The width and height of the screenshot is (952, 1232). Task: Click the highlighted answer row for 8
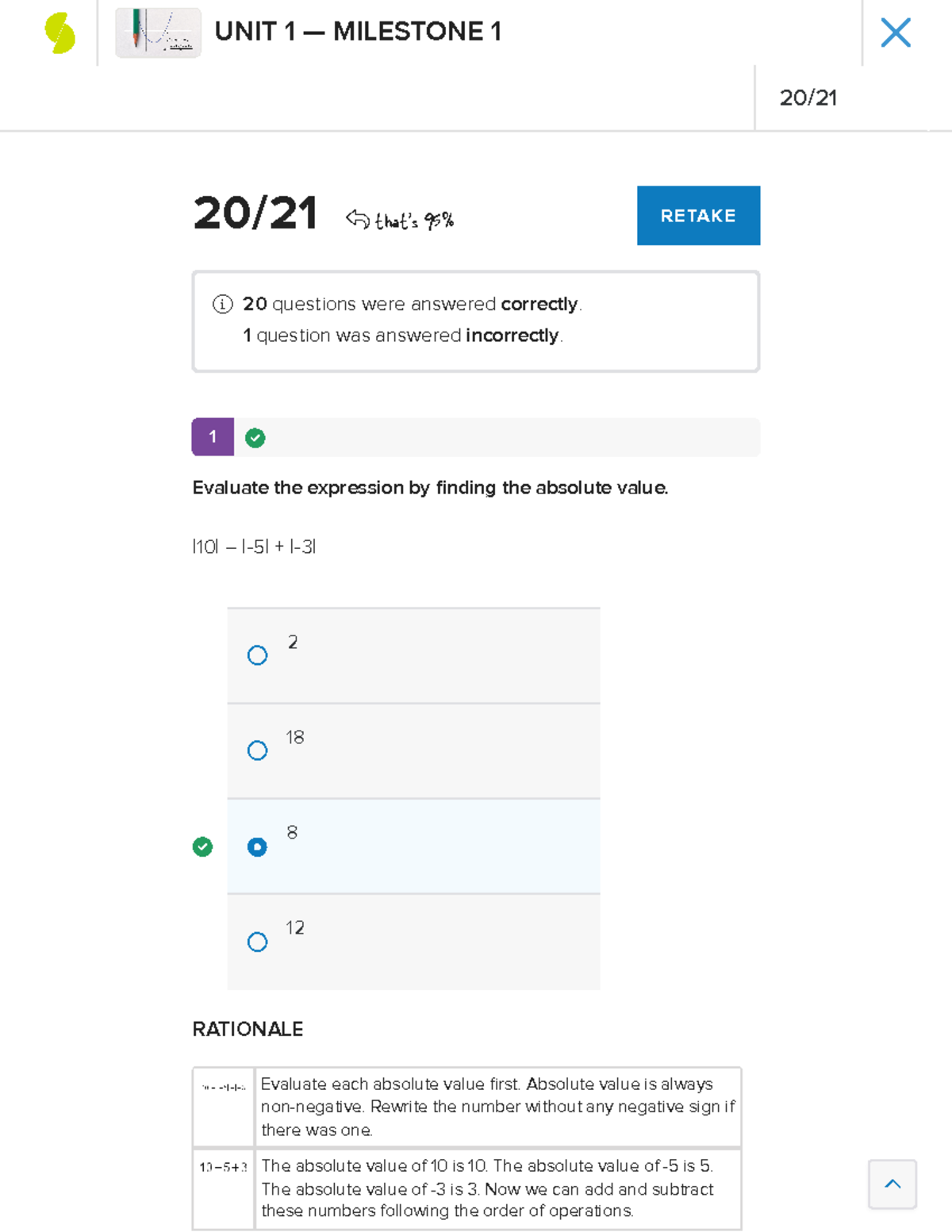pos(413,846)
